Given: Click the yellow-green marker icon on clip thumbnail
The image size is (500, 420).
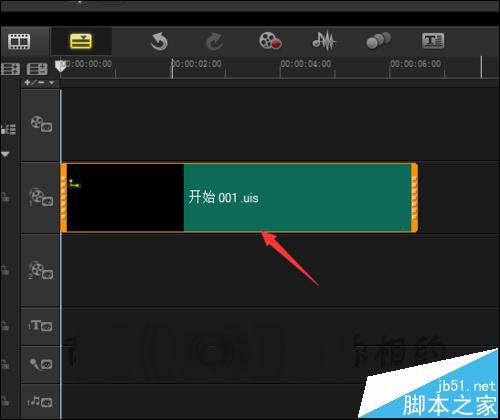Looking at the screenshot, I should click(x=74, y=183).
